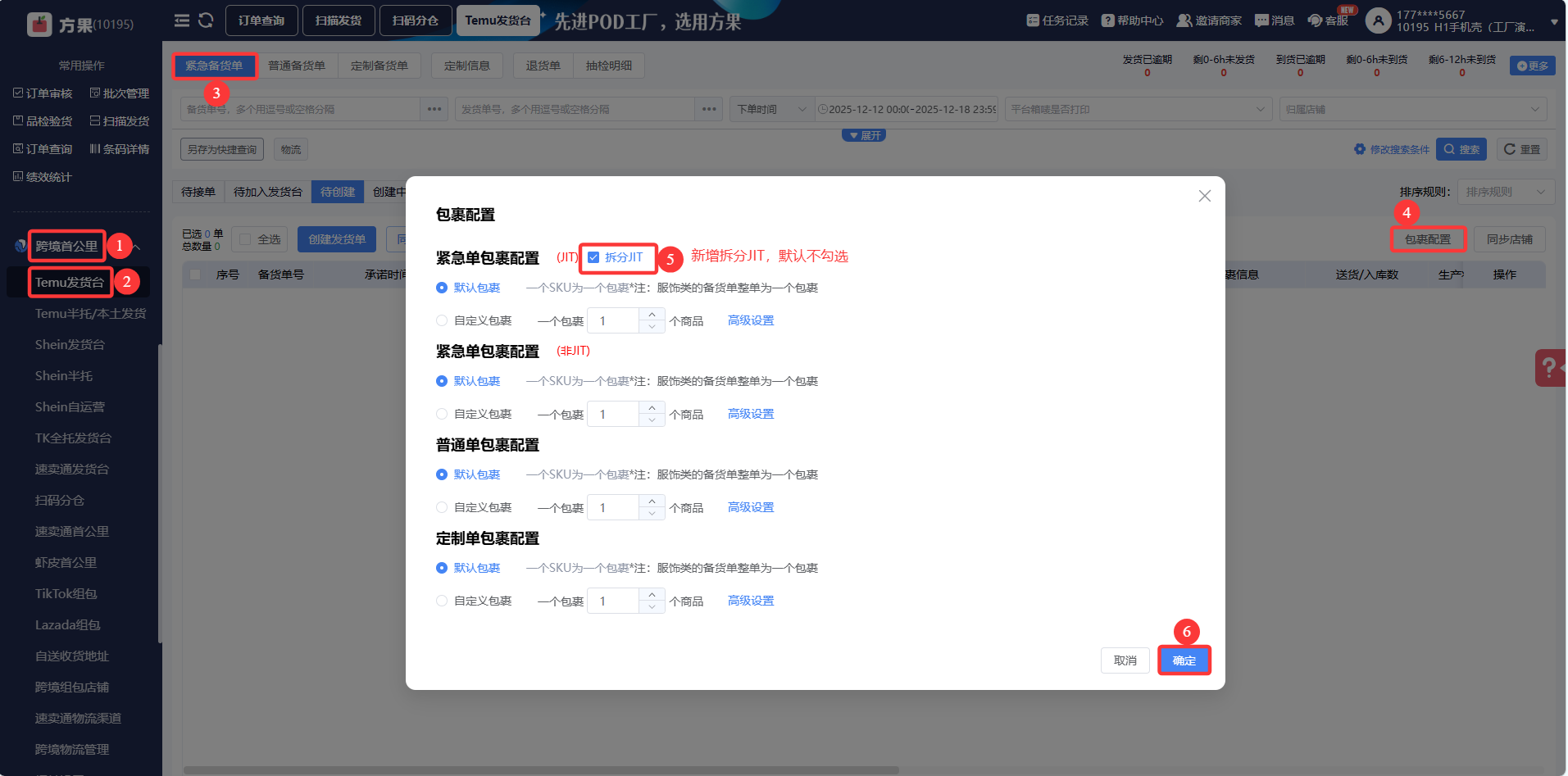Click the 修改搜索条件 gear link

(x=1392, y=149)
